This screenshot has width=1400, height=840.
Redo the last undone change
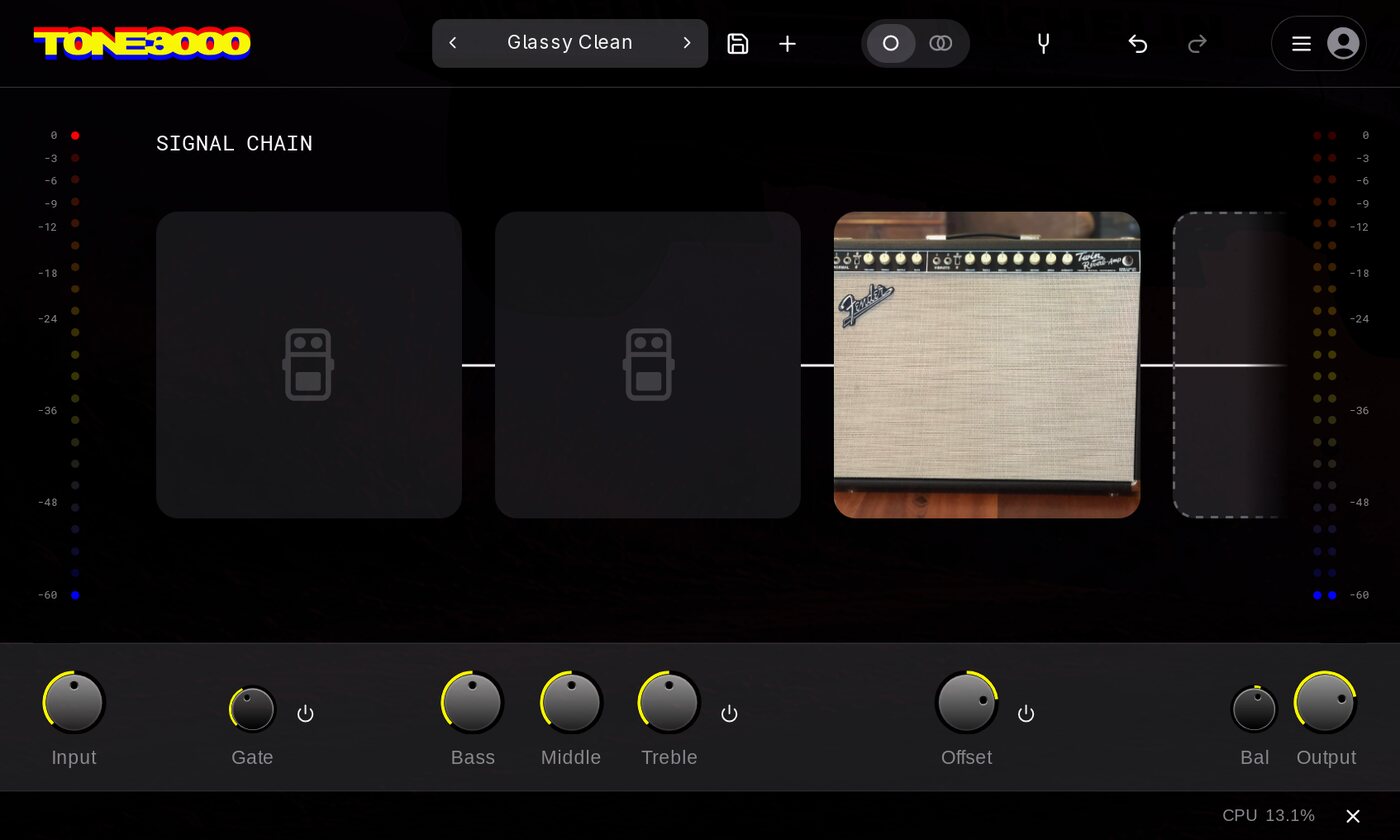(1197, 43)
